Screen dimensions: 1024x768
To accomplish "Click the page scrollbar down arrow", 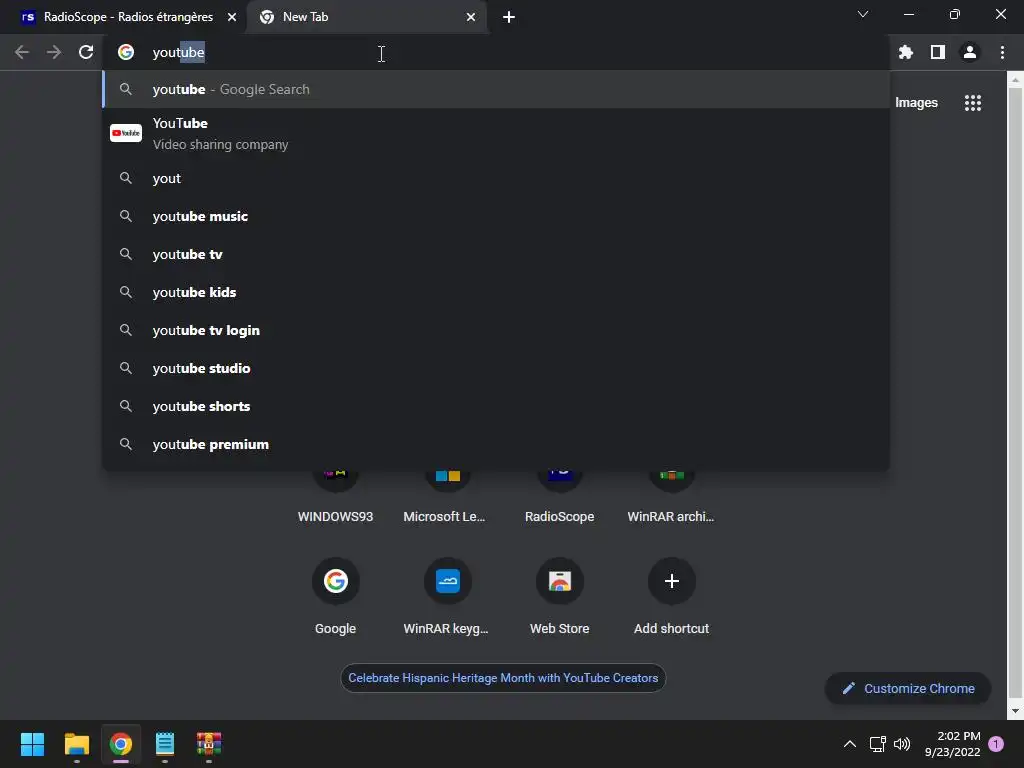I will click(x=1015, y=711).
